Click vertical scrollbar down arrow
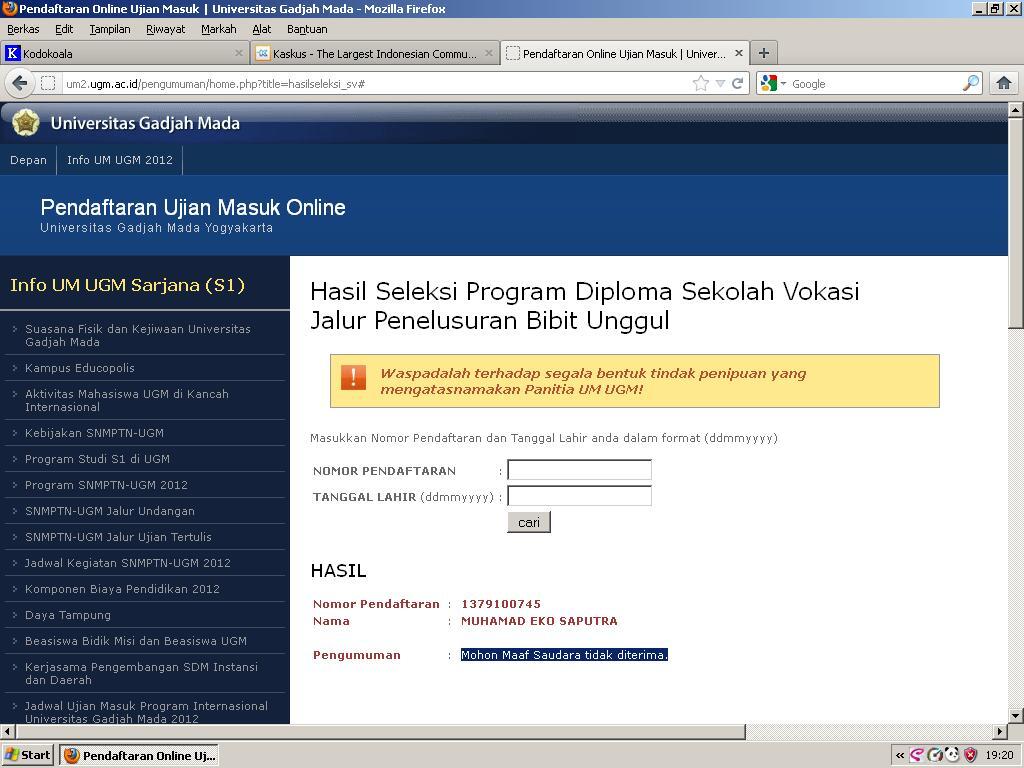Viewport: 1024px width, 768px height. (1016, 716)
